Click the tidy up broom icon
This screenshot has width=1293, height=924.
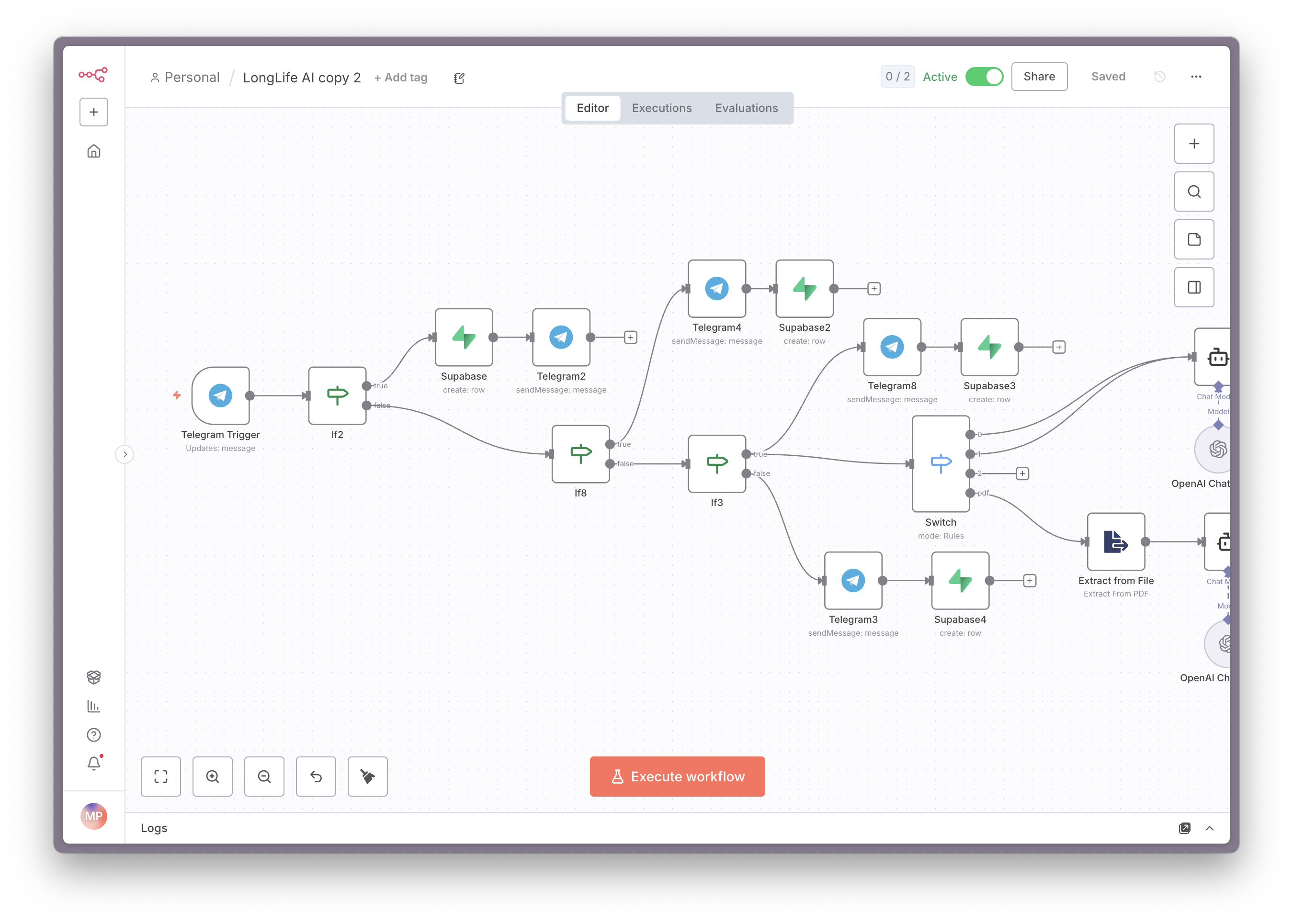(368, 777)
